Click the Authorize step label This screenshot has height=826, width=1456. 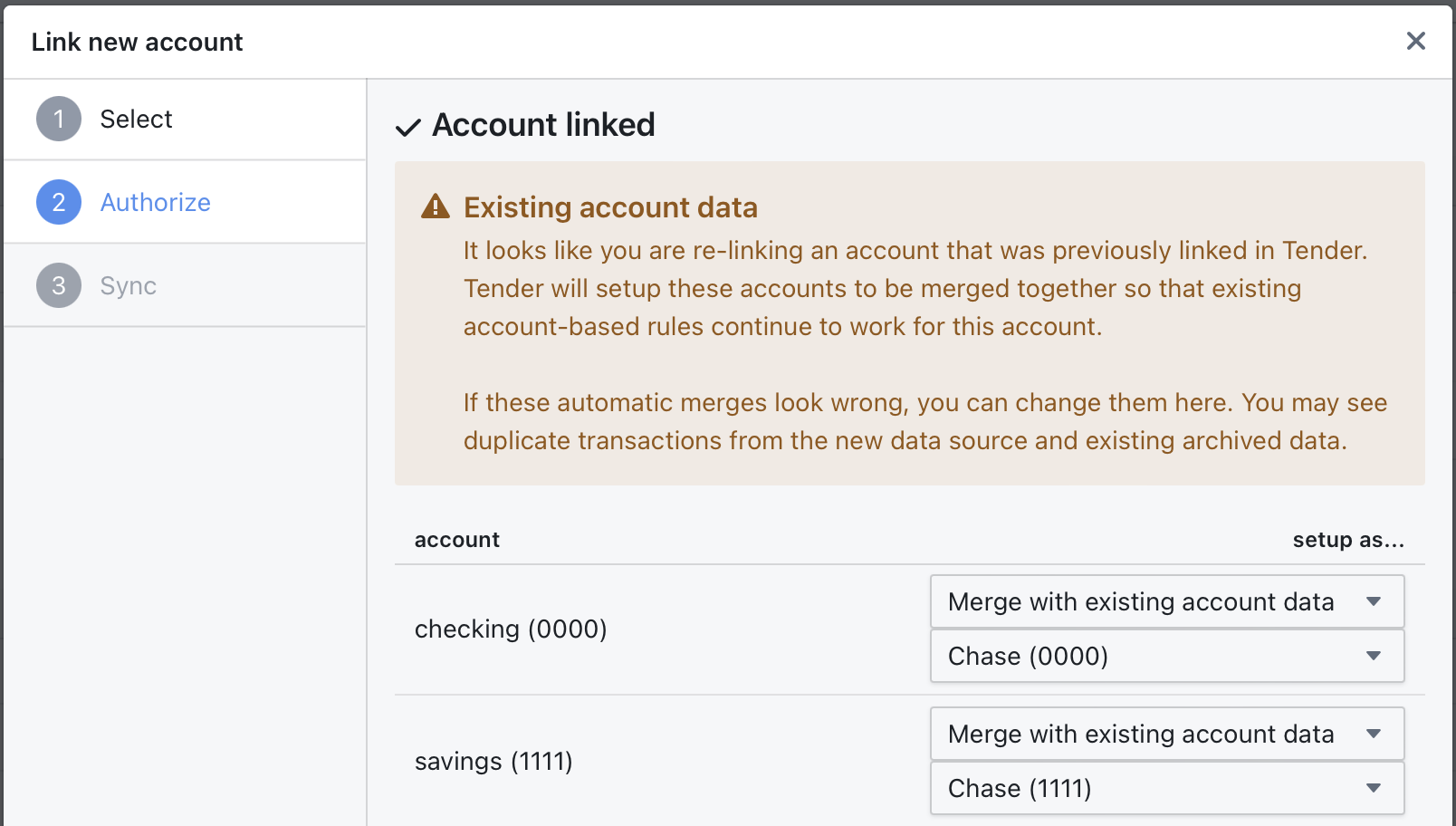coord(155,202)
